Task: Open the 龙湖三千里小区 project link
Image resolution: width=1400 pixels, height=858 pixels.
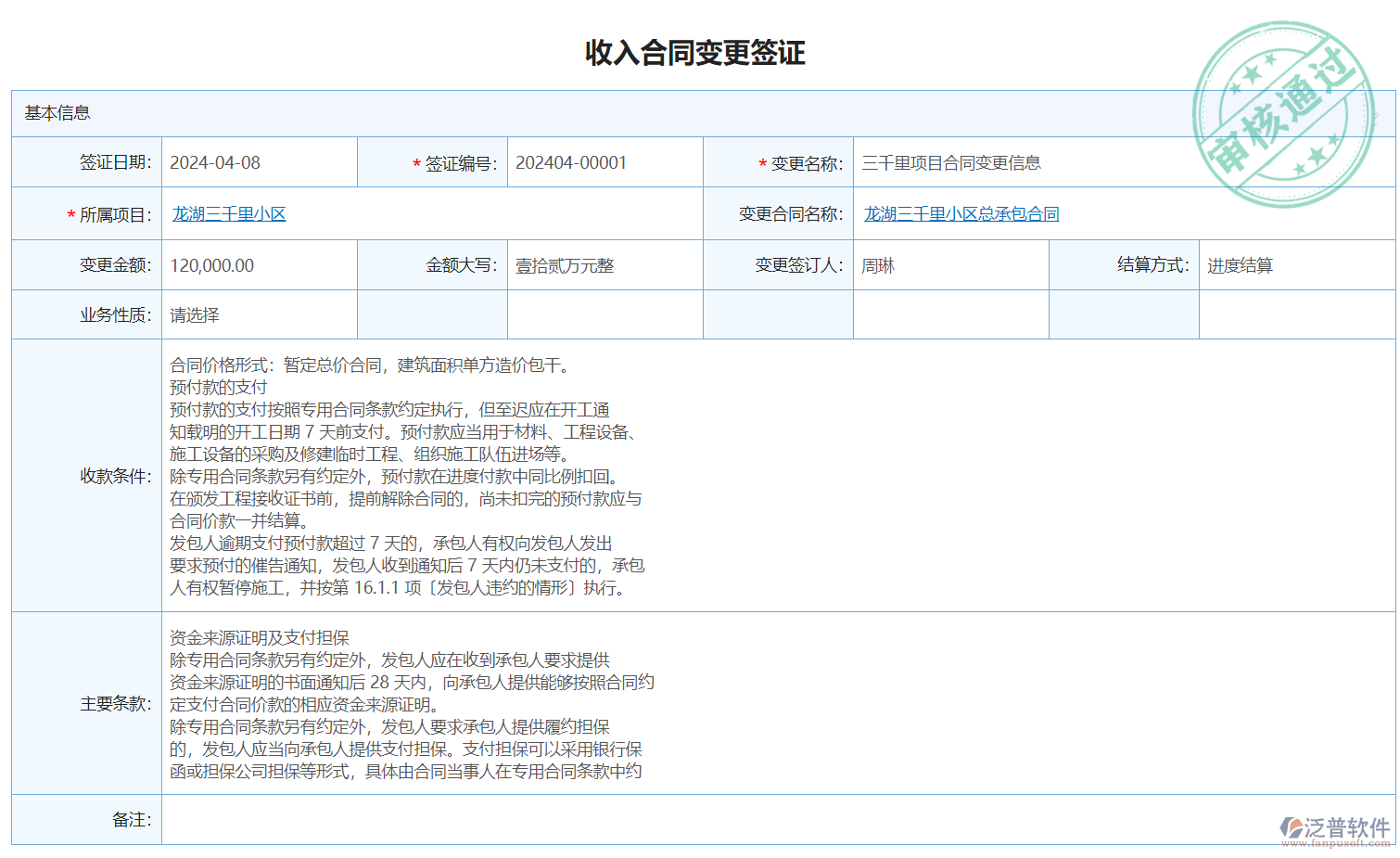Action: point(229,214)
